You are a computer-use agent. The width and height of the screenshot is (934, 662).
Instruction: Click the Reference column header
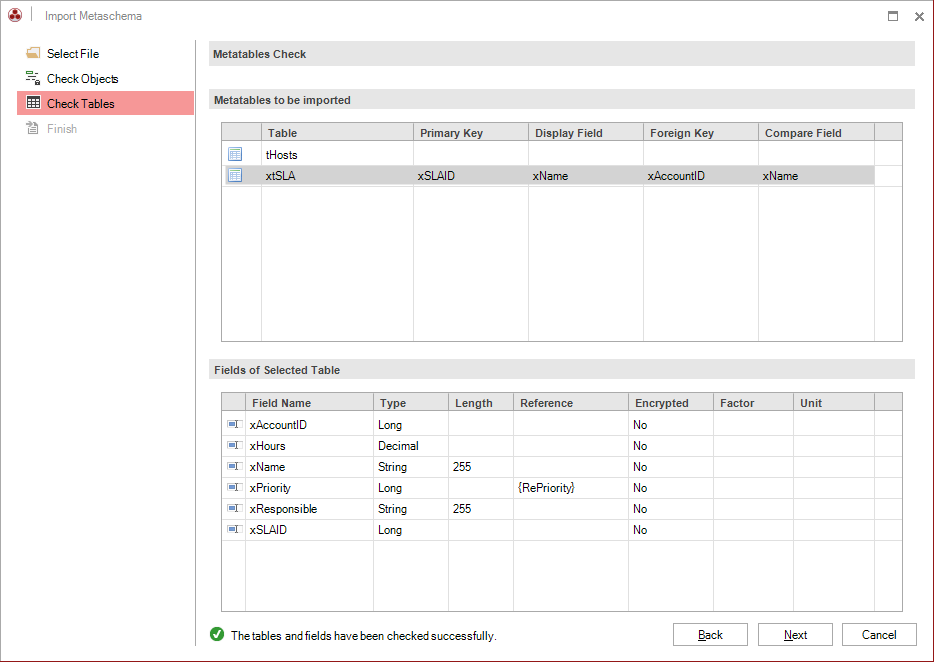(x=571, y=402)
